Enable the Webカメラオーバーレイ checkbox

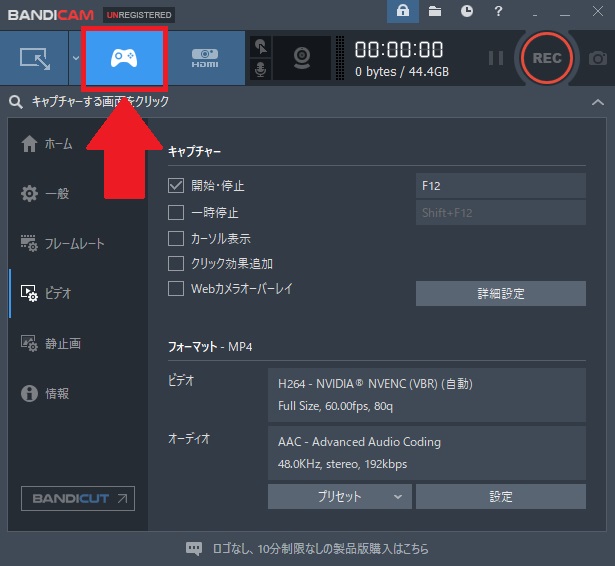coord(176,288)
